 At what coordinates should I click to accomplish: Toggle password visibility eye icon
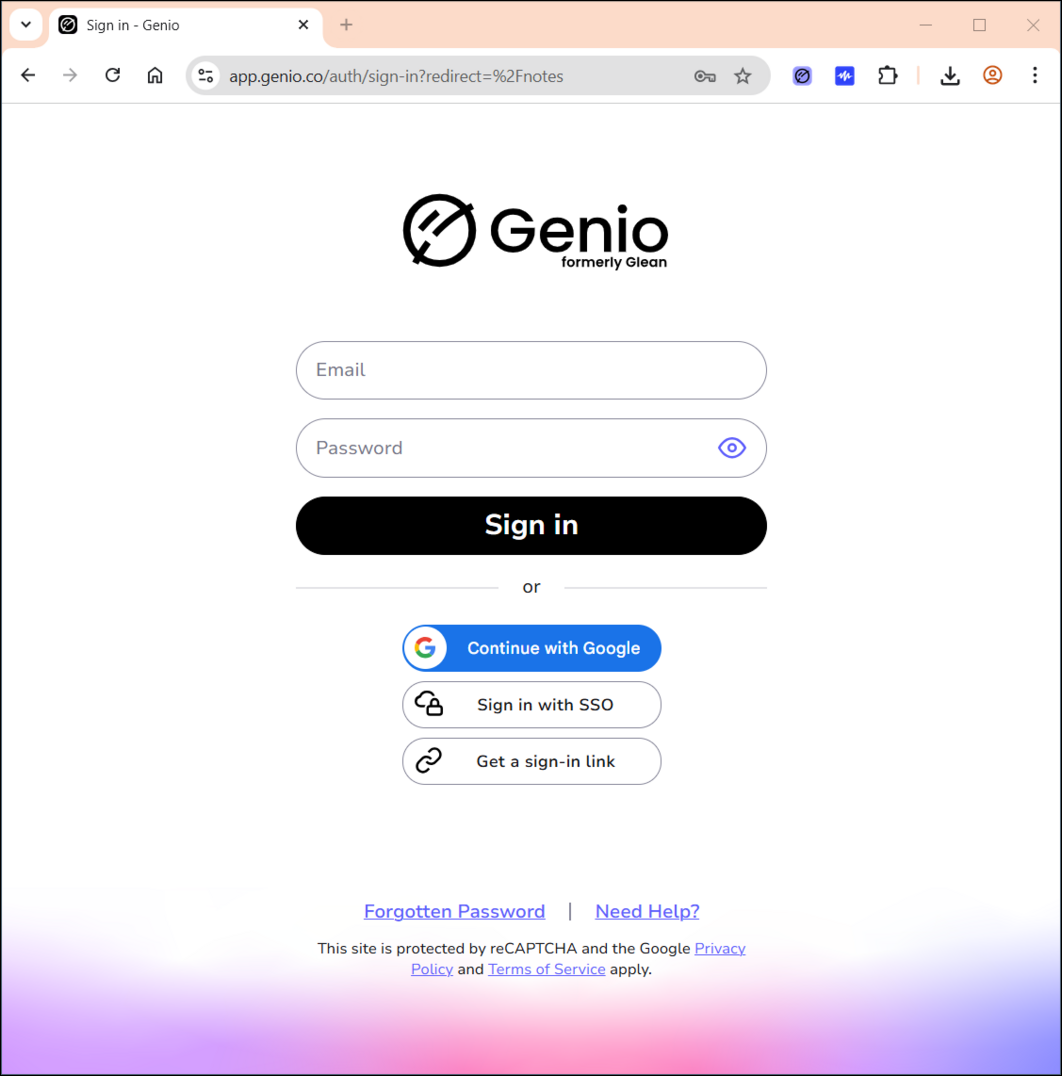pos(731,448)
